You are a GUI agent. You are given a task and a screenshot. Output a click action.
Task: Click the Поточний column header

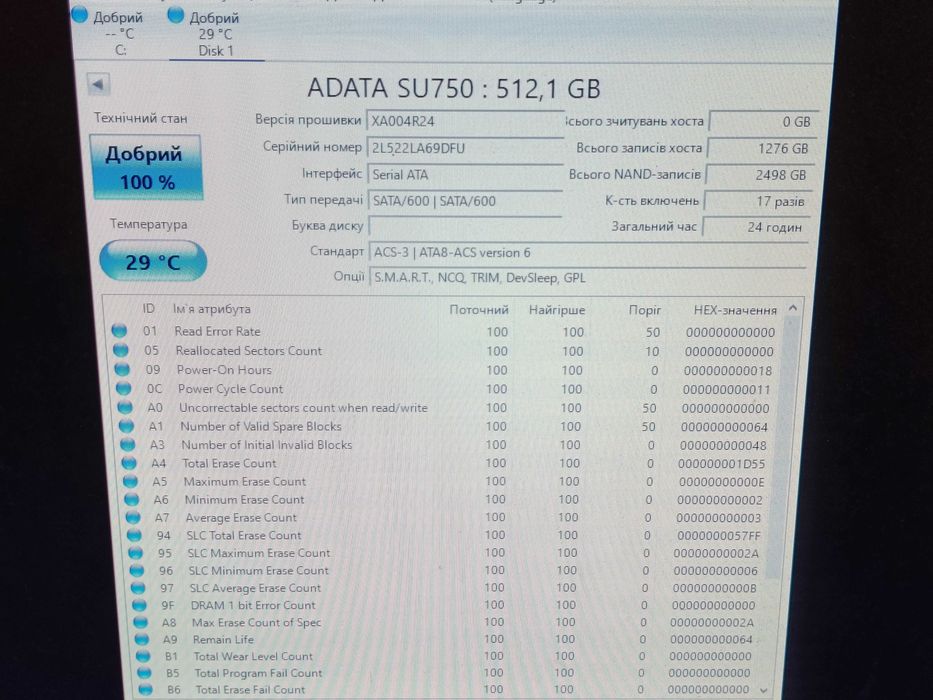(478, 310)
